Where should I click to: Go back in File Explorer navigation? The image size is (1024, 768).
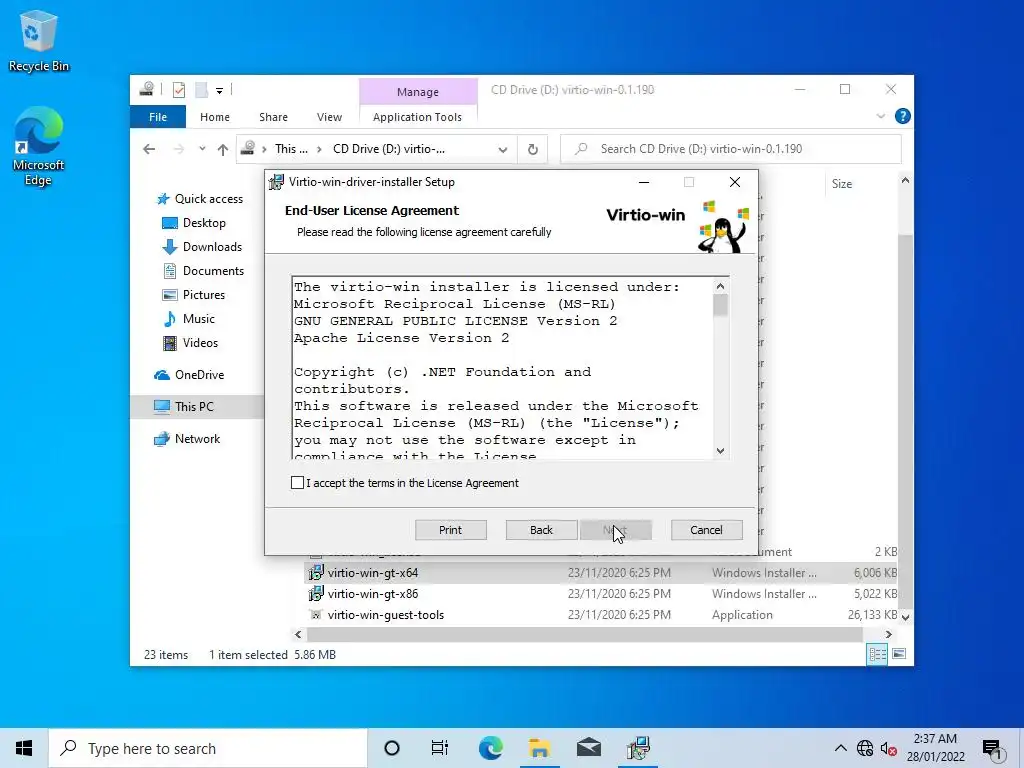pos(149,149)
